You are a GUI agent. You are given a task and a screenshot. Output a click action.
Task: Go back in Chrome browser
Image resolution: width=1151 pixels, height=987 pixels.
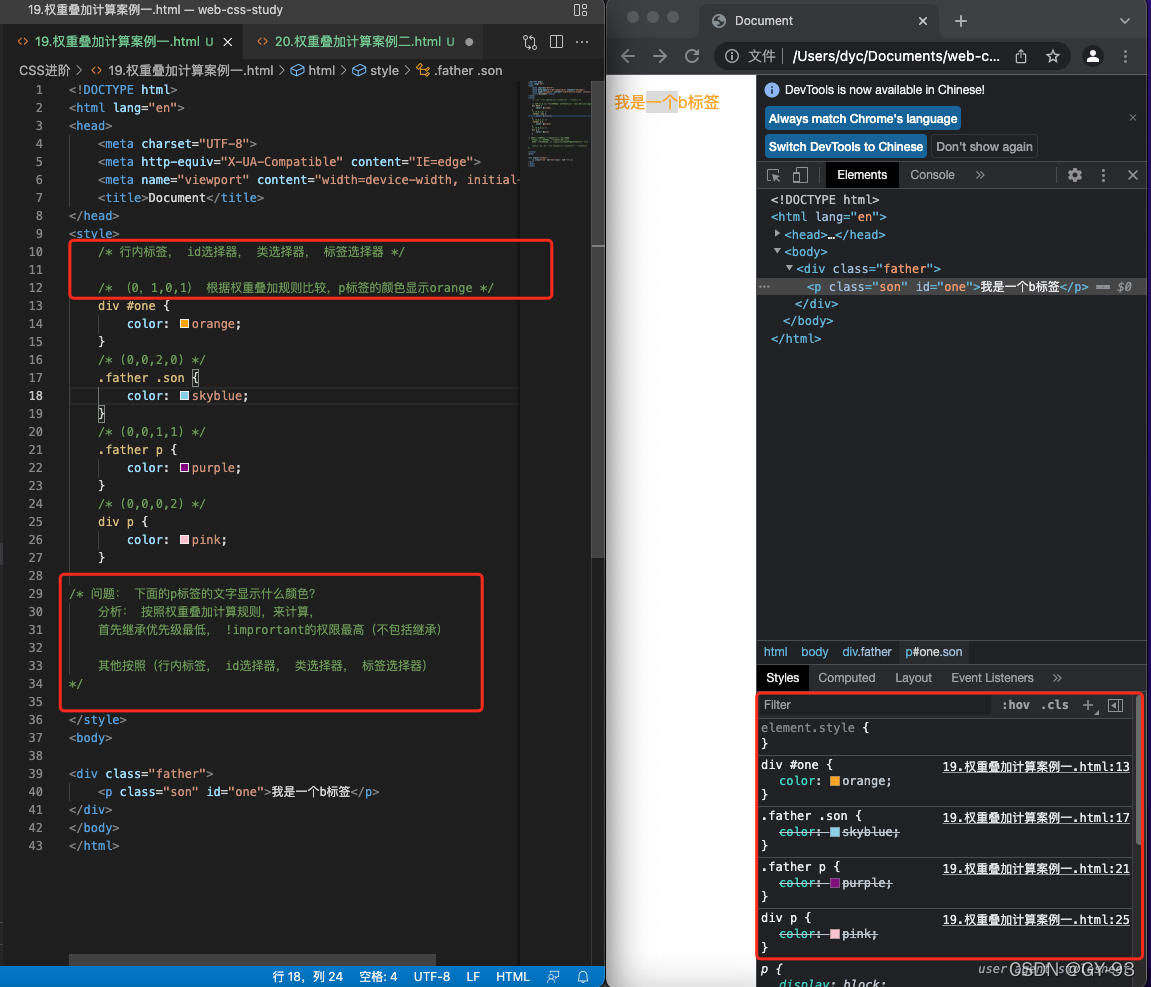(x=628, y=56)
